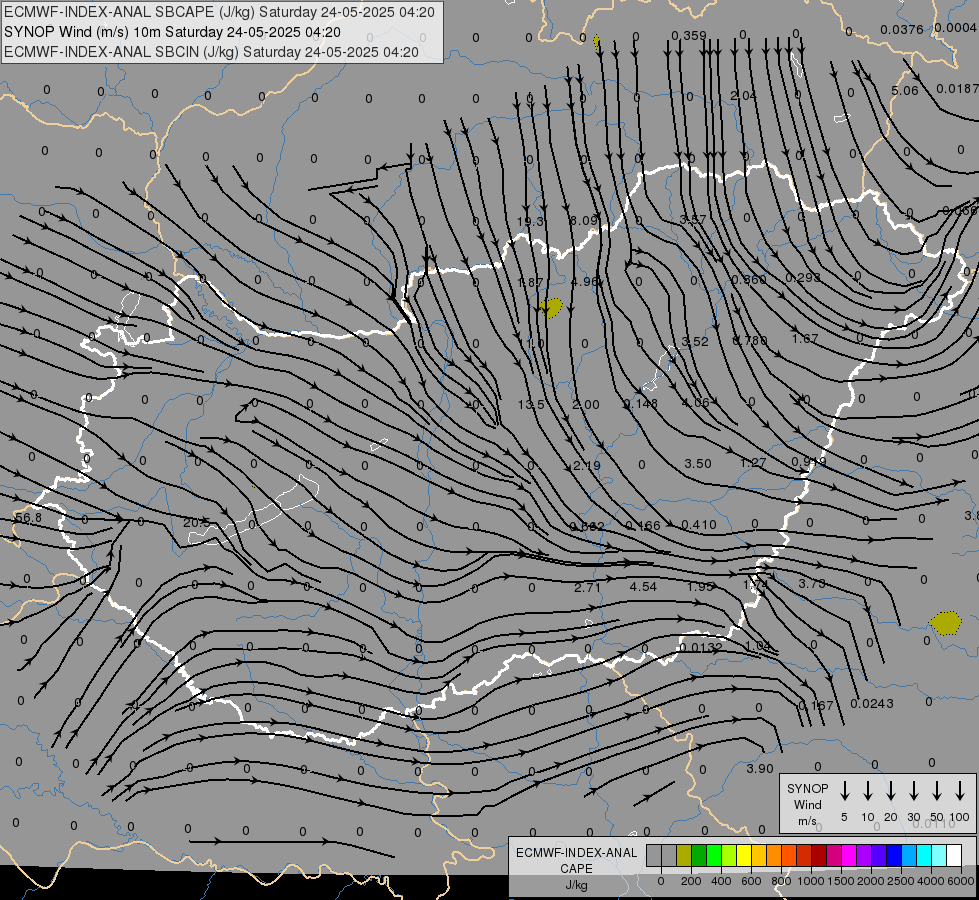Click the '8.09' value on the map
979x900 pixels.
tap(584, 220)
